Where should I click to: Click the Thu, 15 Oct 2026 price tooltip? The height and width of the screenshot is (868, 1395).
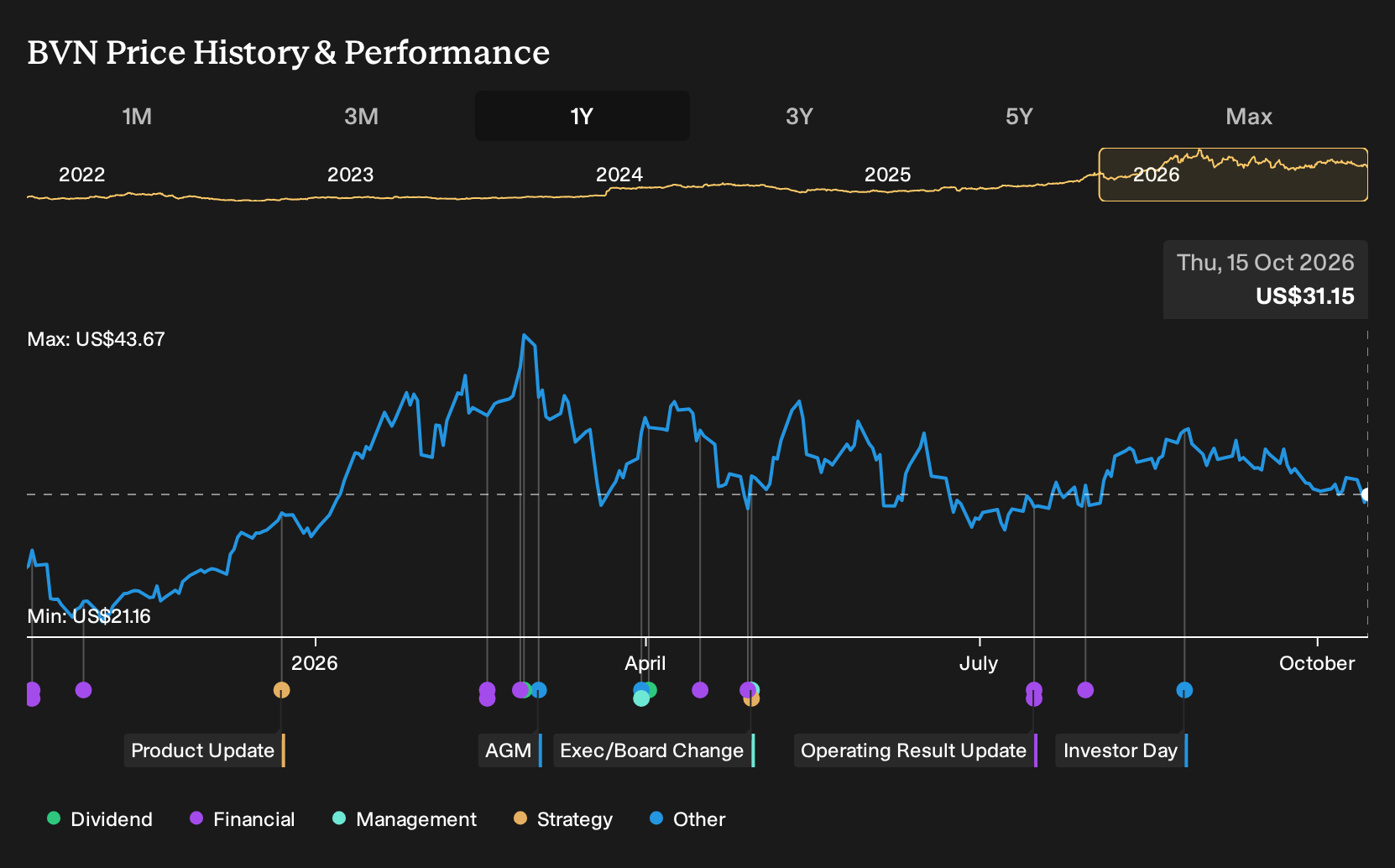click(1266, 280)
